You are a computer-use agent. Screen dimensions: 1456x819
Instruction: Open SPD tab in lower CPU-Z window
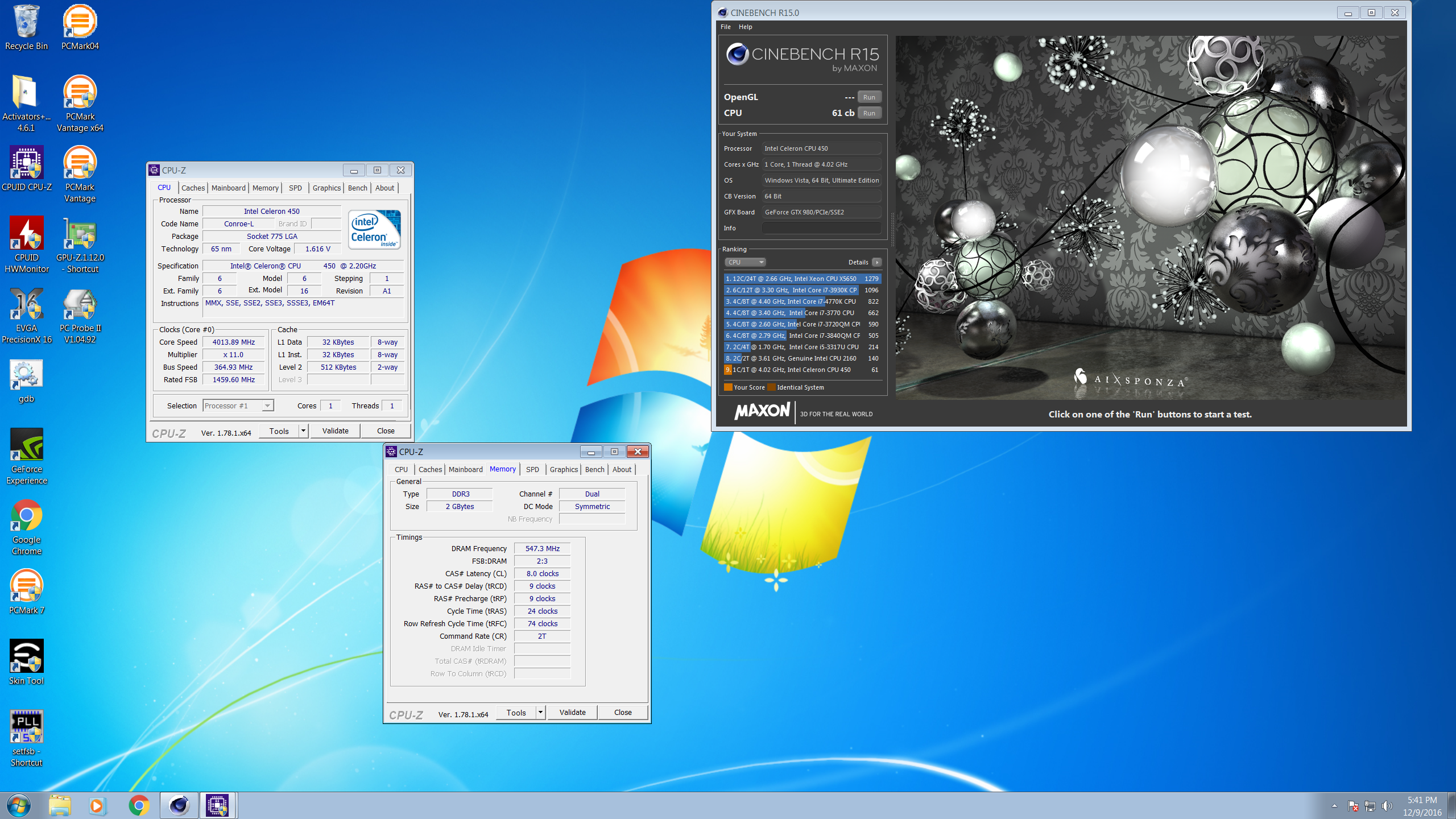click(532, 469)
